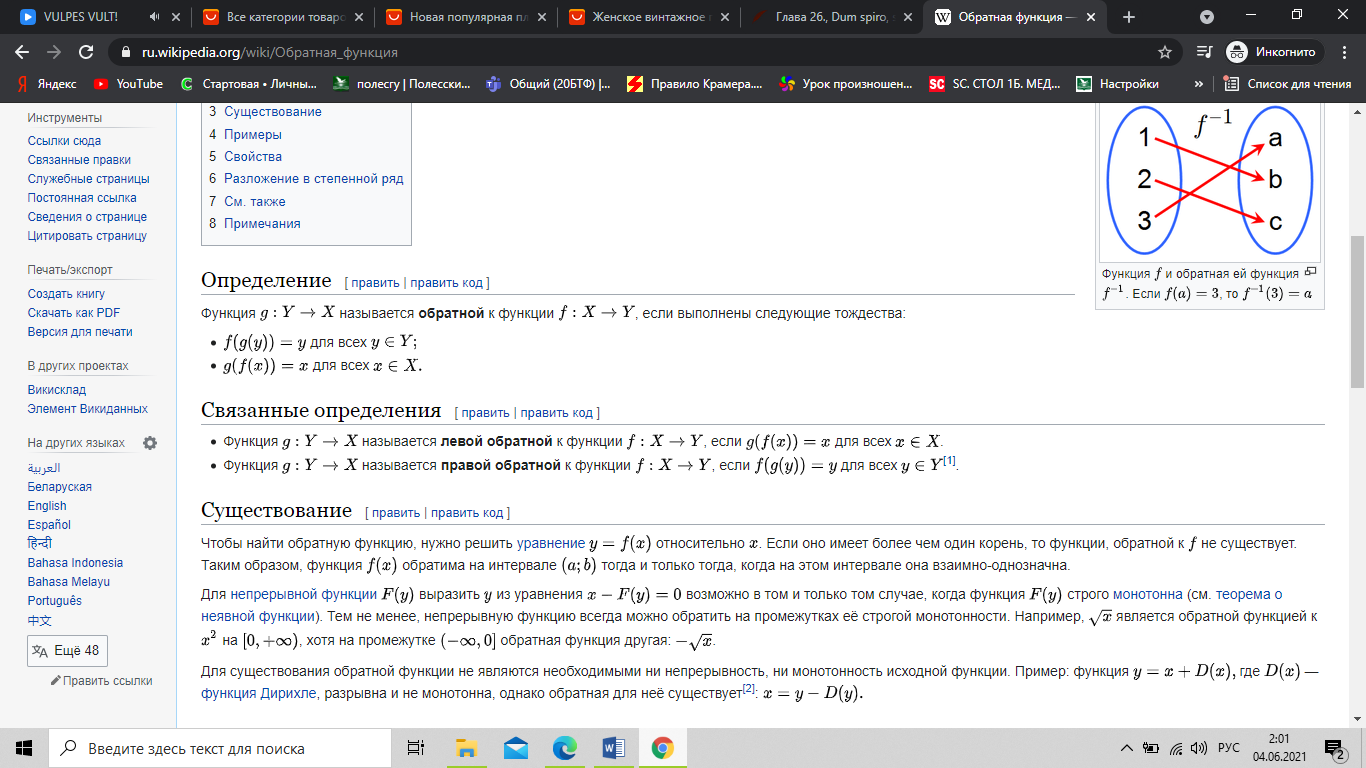Reload the current page
1366x768 pixels.
click(x=86, y=52)
